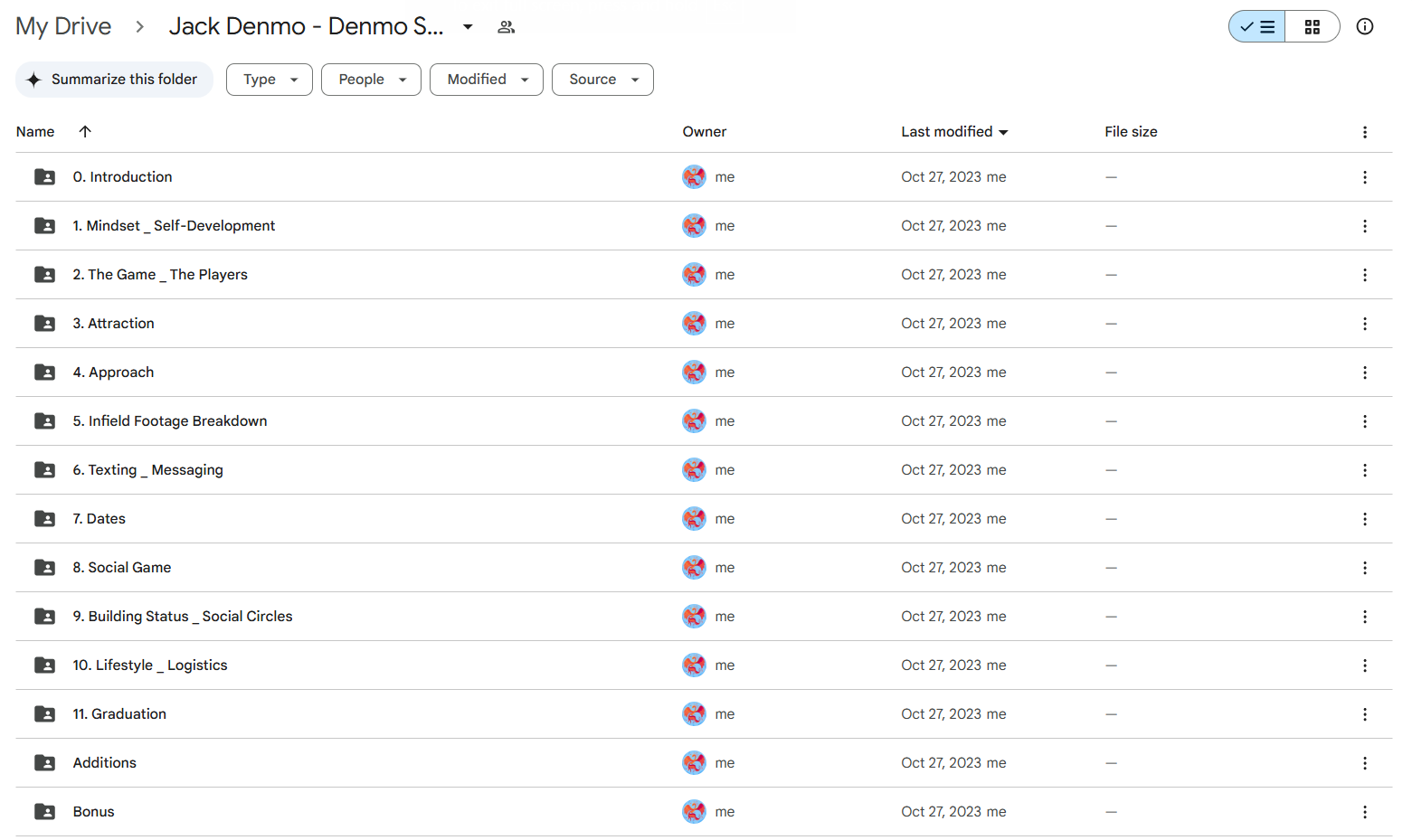
Task: Click owner avatar on 4. Approach row
Action: (x=694, y=373)
